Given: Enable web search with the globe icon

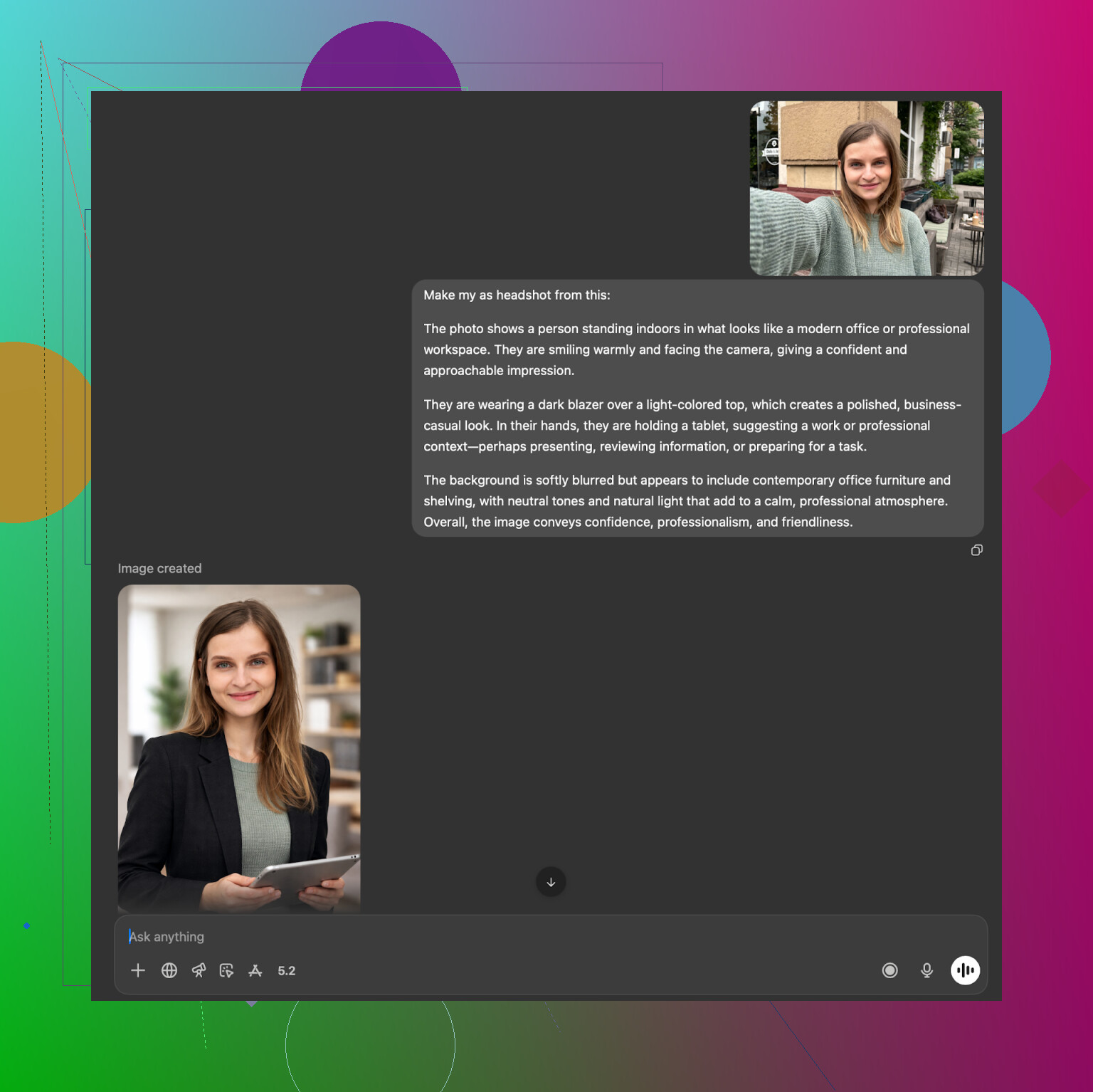Looking at the screenshot, I should [x=169, y=970].
